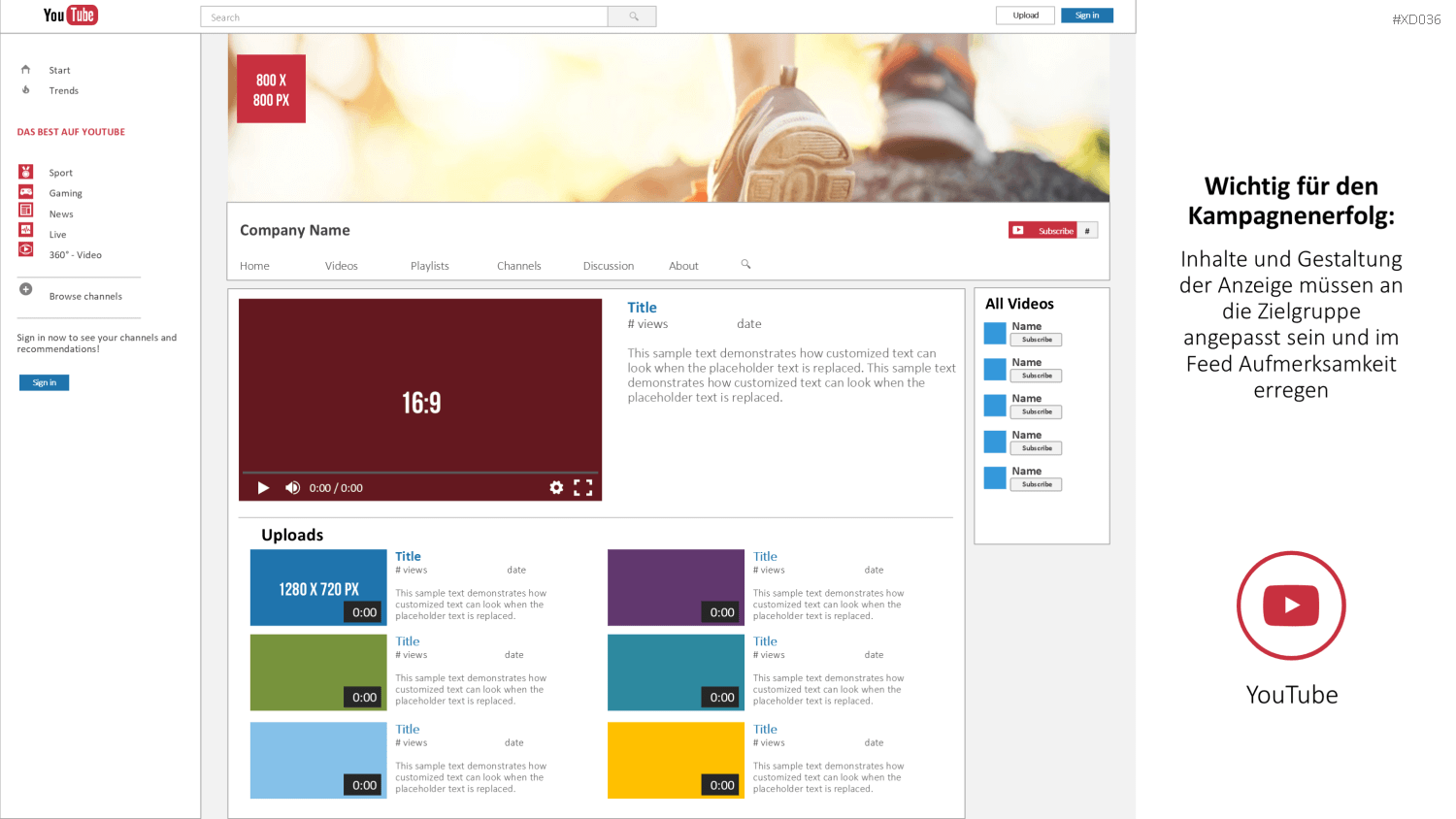Click the Start home icon in sidebar
1456x819 pixels.
(26, 70)
